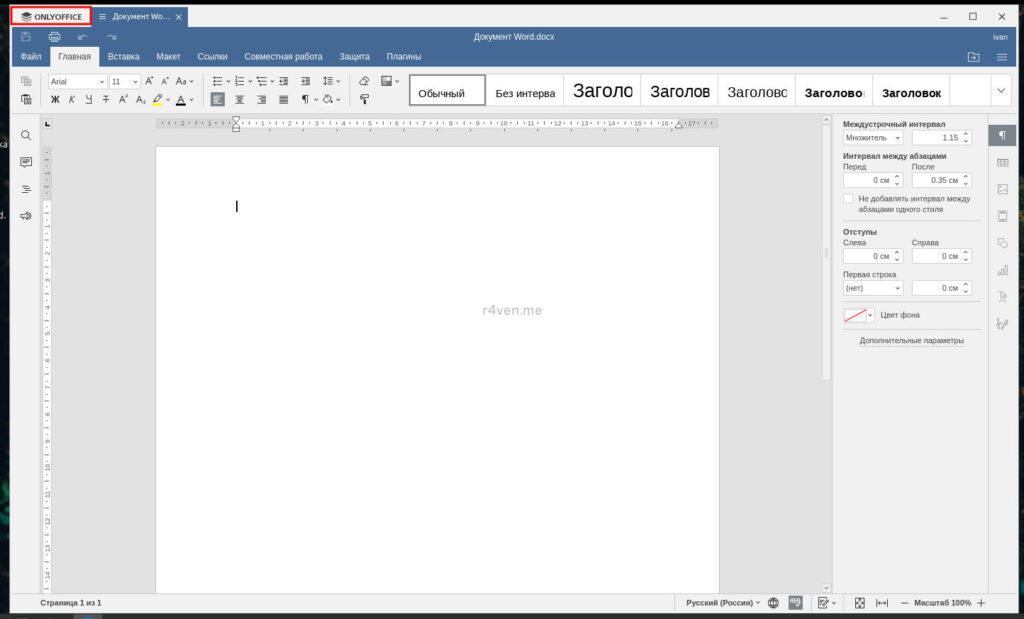Open the Первая строка indent dropdown

pyautogui.click(x=872, y=288)
